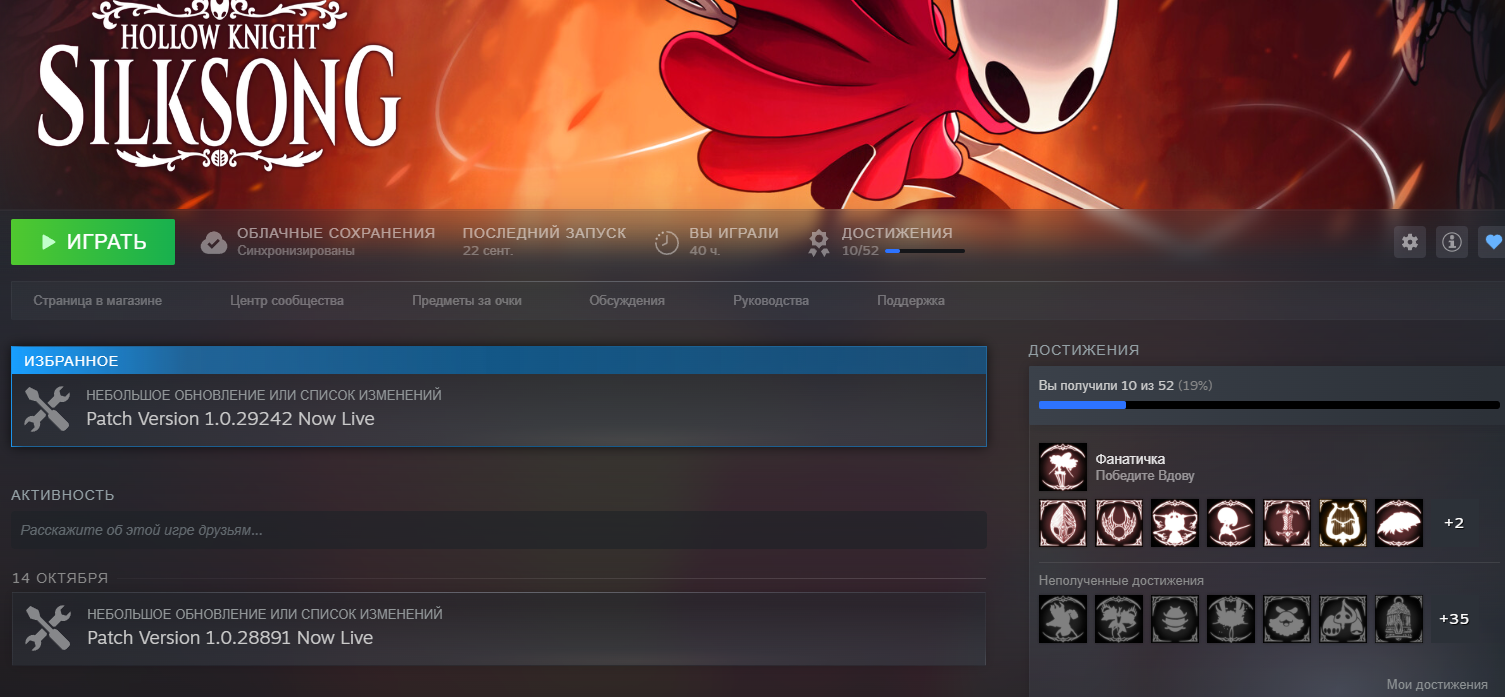
Task: Open the Предметы за очки tab
Action: tap(467, 300)
